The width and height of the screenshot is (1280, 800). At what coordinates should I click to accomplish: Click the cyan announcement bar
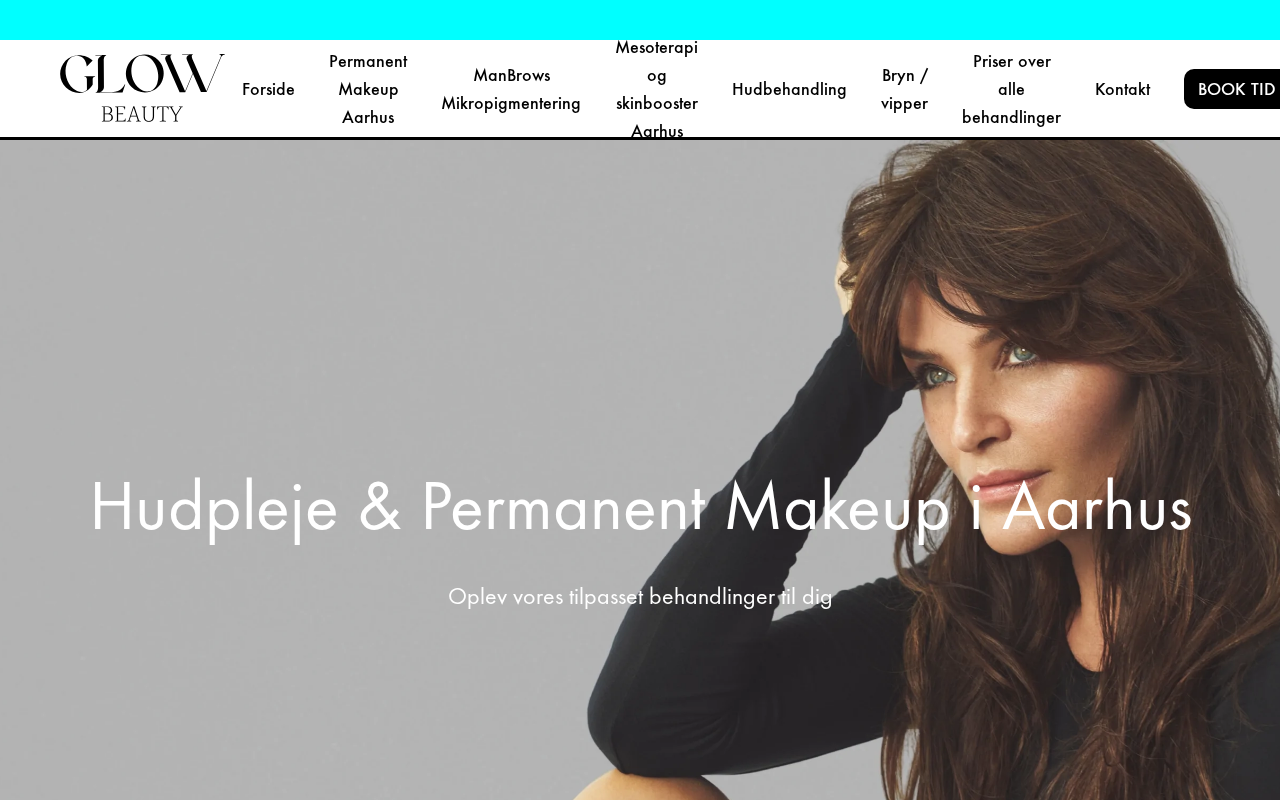click(640, 20)
